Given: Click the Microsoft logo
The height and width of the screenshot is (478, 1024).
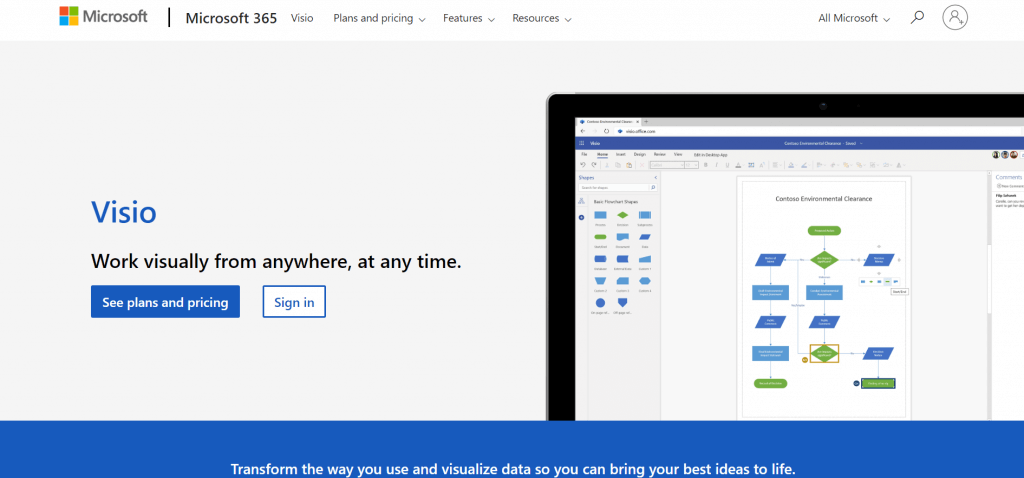Looking at the screenshot, I should [x=104, y=17].
